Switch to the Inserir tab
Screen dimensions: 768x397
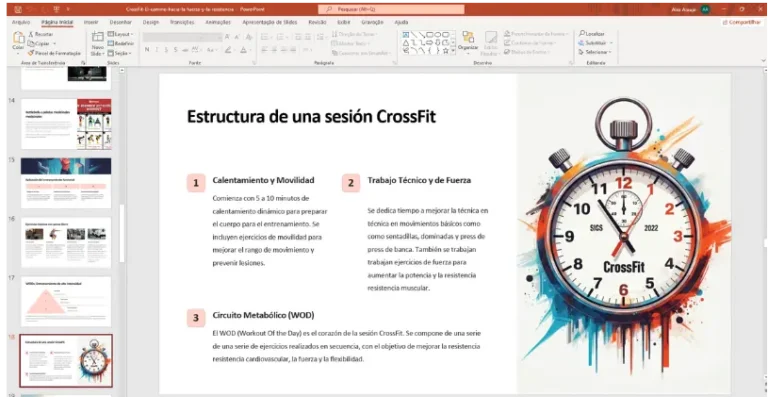(91, 23)
